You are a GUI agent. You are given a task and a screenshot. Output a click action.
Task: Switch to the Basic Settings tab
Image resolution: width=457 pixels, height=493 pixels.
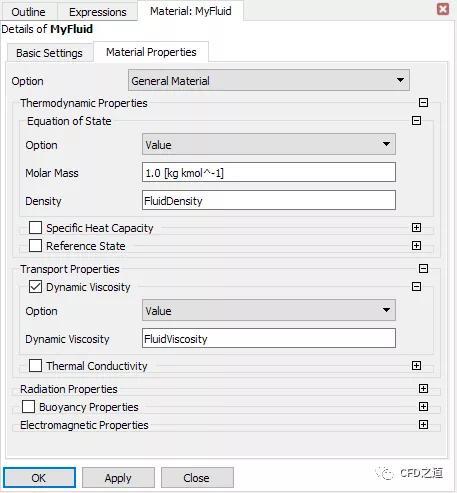click(49, 53)
